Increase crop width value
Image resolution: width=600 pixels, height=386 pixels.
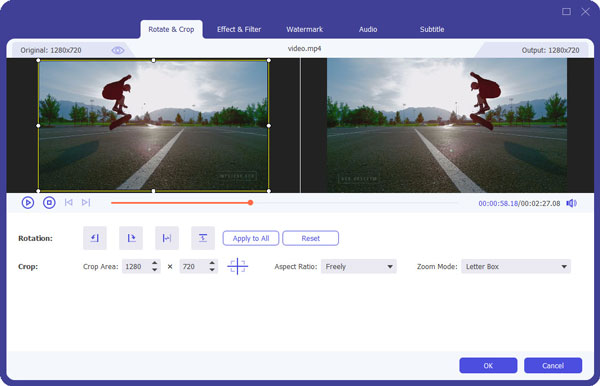155,263
